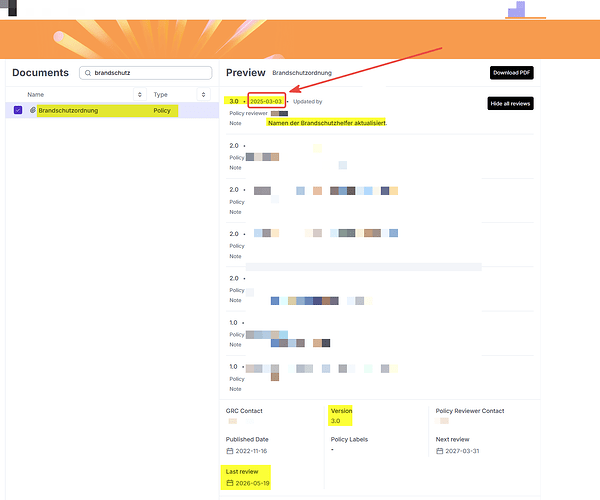Click the Policy Labels field label
The height and width of the screenshot is (500, 600).
coord(349,439)
